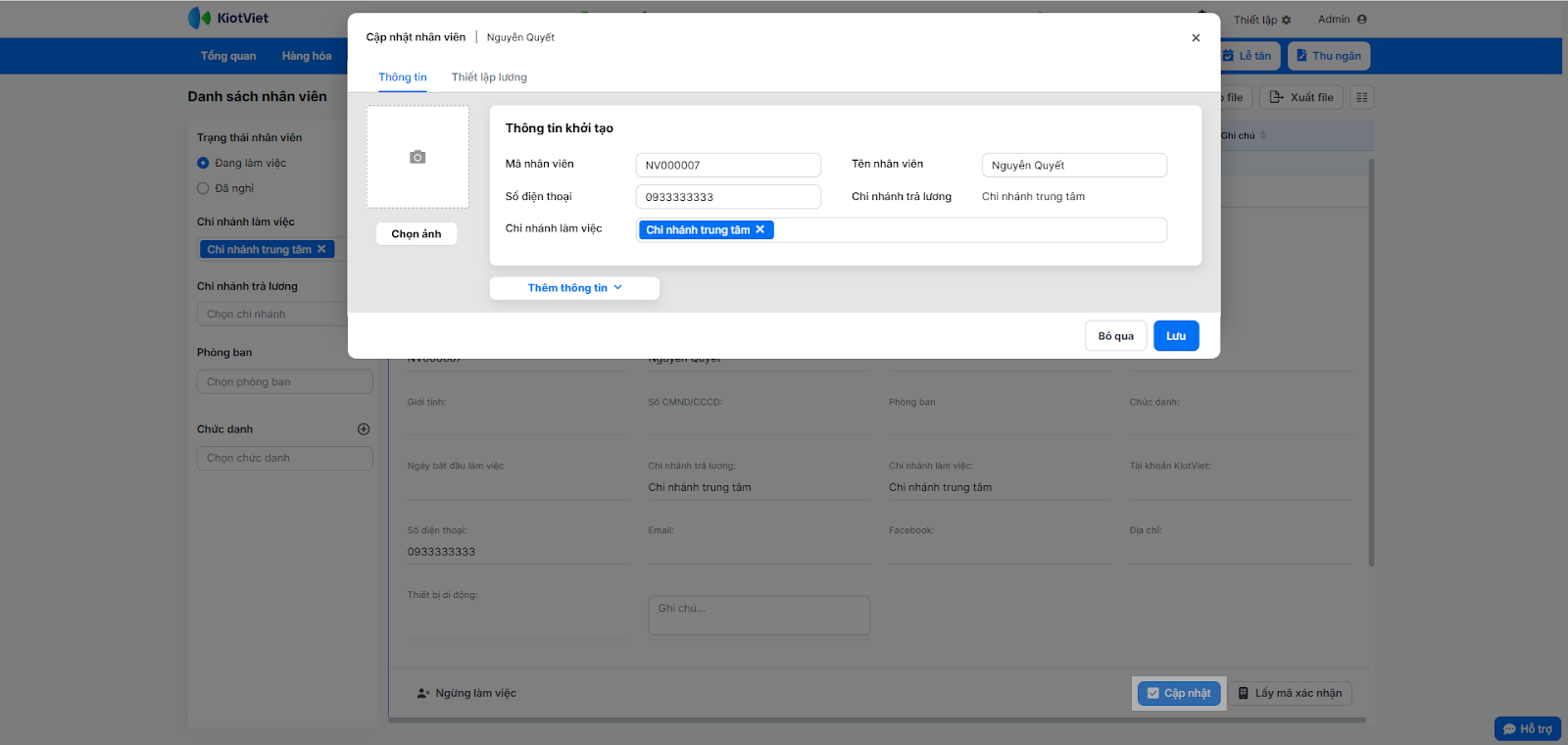Click the 'Chọn ảnh' button
1568x745 pixels.
coord(416,234)
